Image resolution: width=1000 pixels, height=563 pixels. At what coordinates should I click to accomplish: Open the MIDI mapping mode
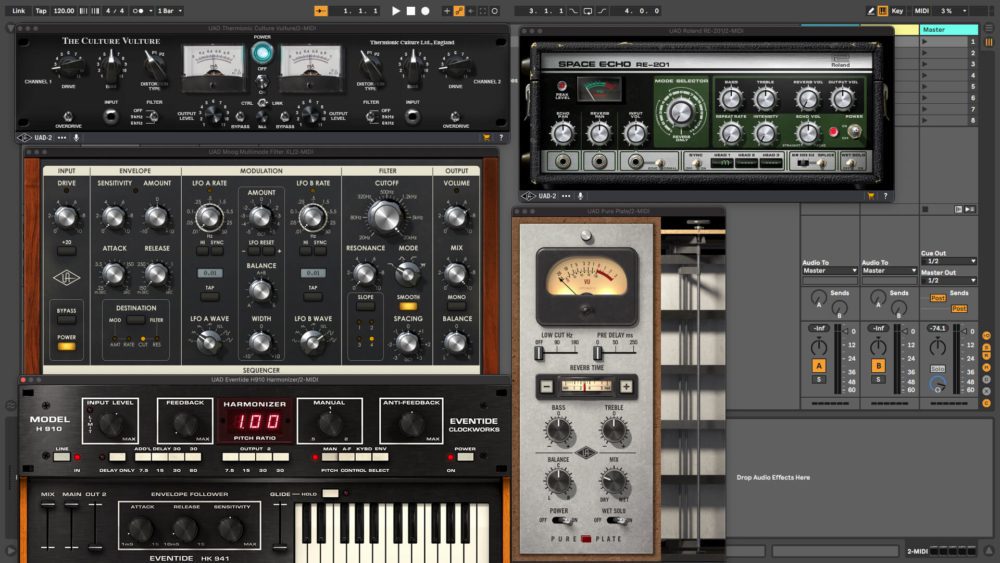922,10
